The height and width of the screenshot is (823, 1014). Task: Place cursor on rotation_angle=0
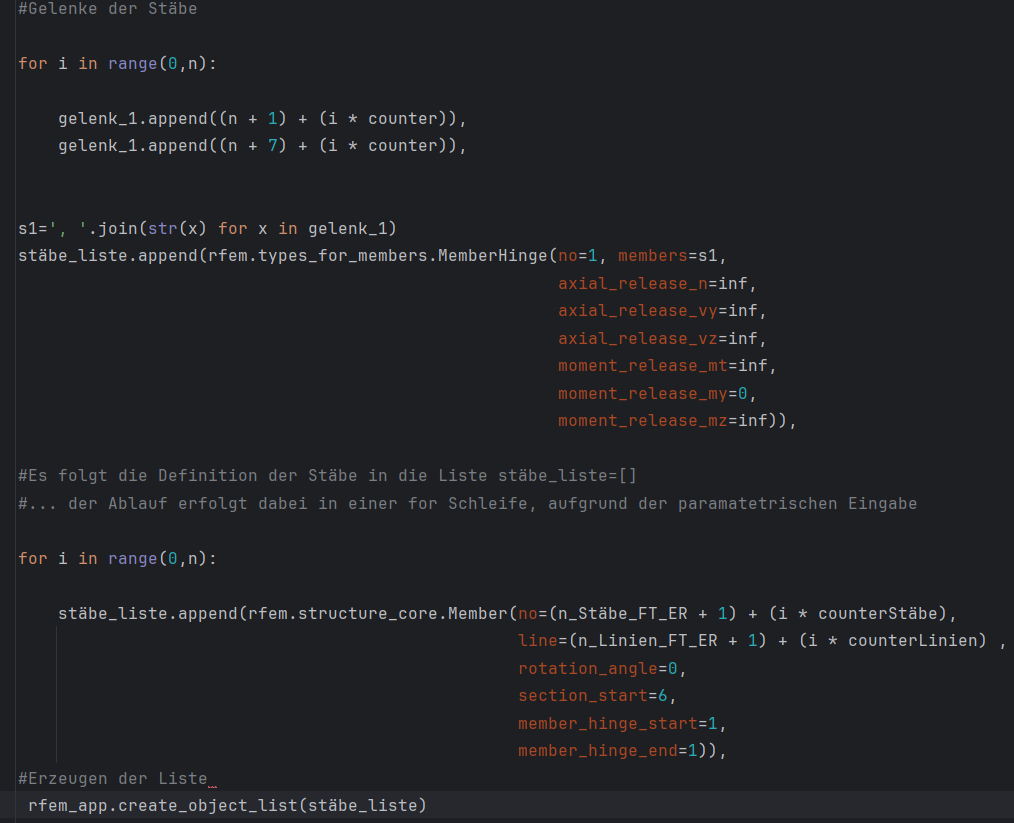[x=601, y=668]
